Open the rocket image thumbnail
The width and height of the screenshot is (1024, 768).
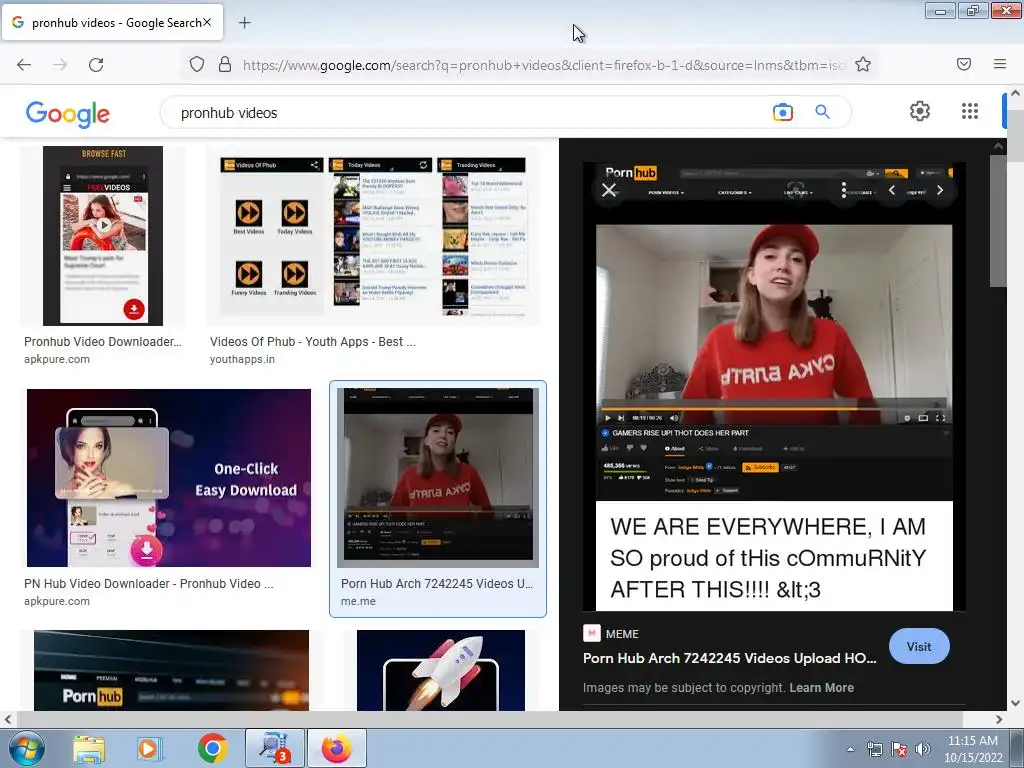click(x=441, y=670)
